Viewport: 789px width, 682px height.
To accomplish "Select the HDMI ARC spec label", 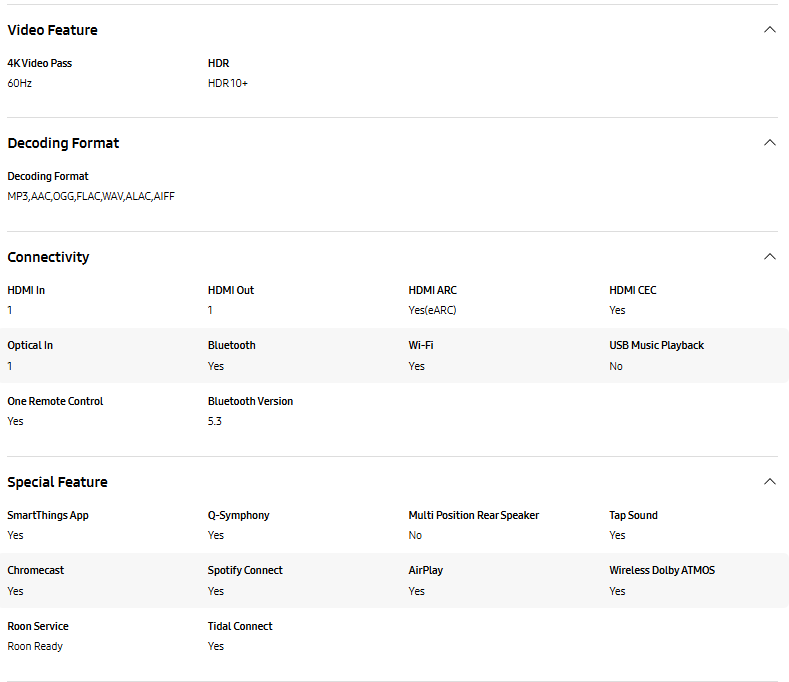I will (433, 290).
